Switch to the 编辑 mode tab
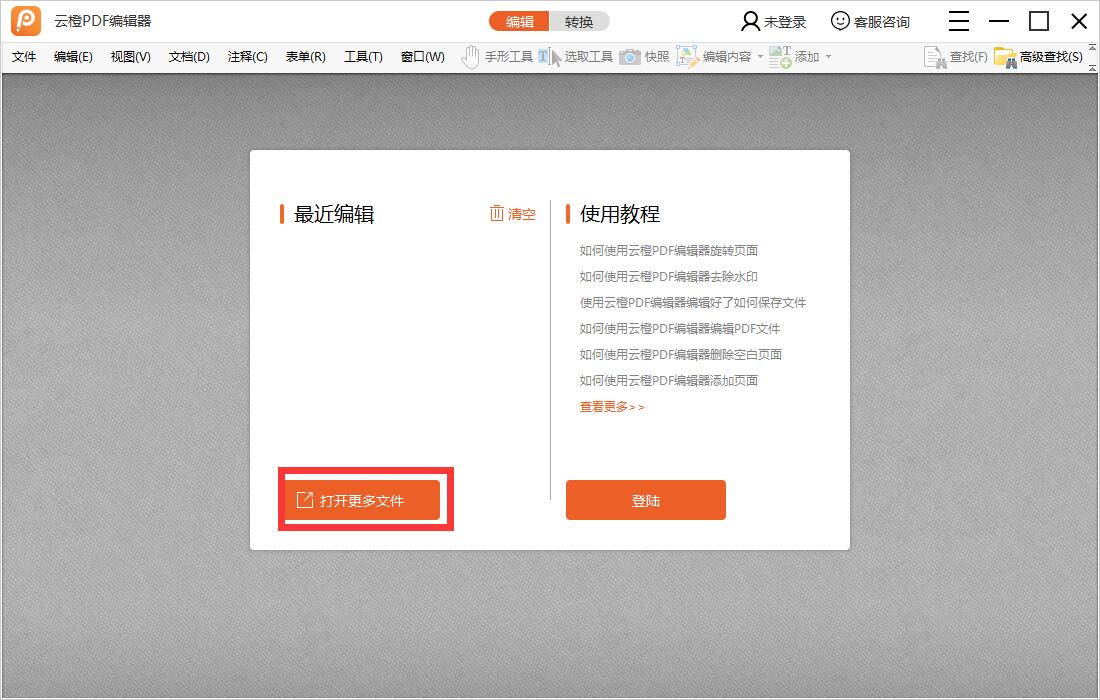 point(519,22)
